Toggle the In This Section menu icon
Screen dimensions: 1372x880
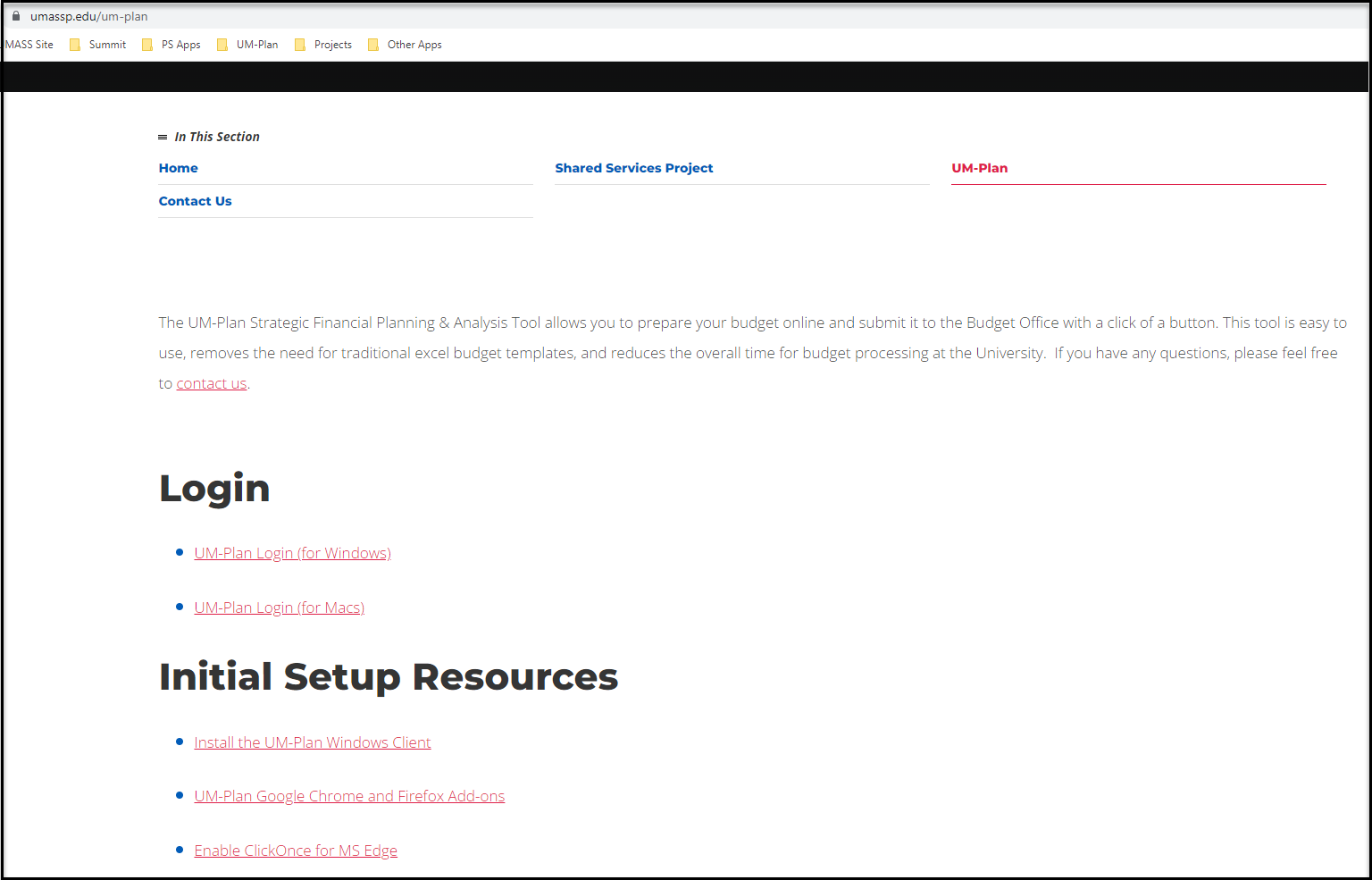pos(163,137)
